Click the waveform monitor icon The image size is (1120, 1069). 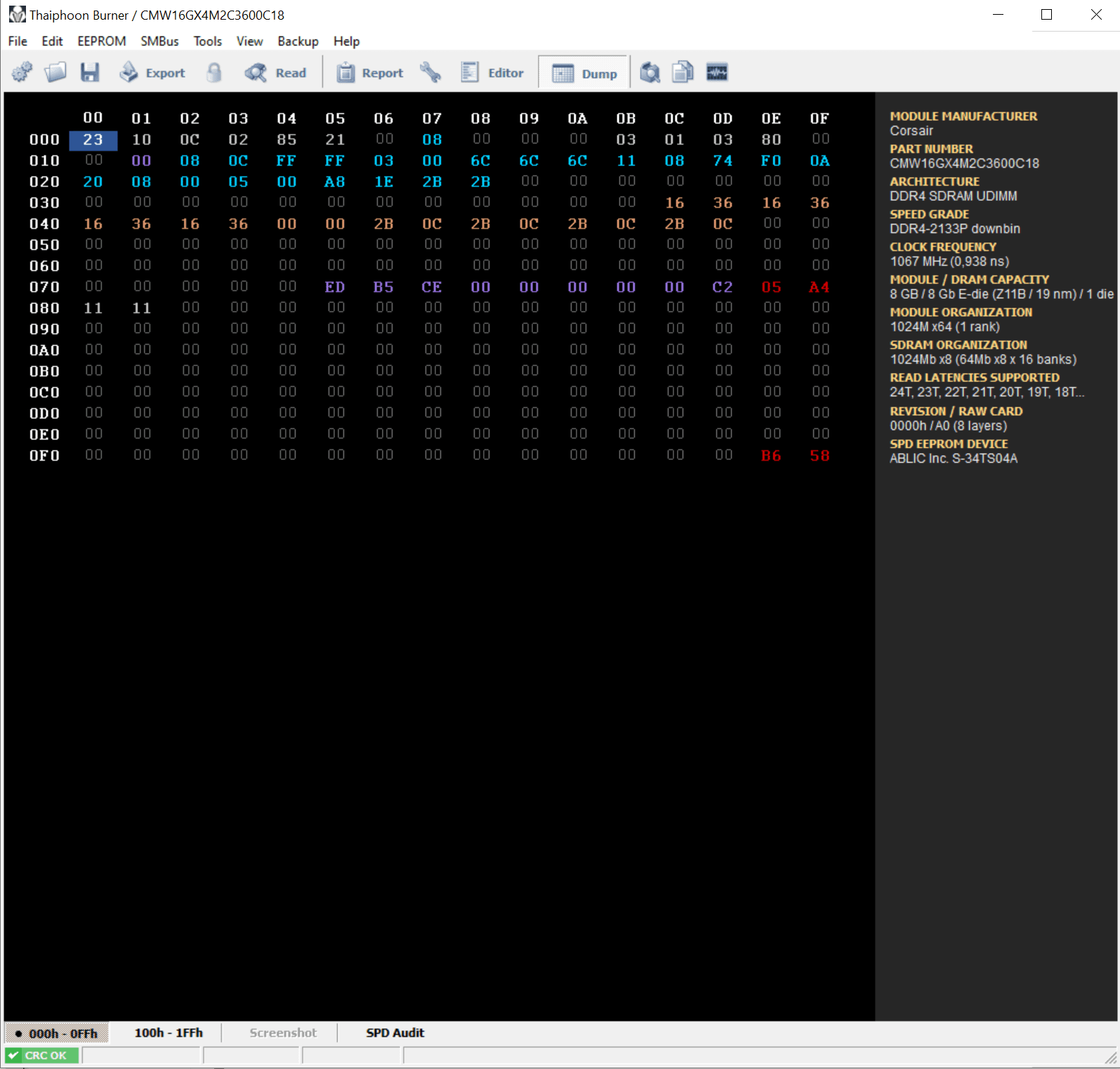[x=717, y=72]
